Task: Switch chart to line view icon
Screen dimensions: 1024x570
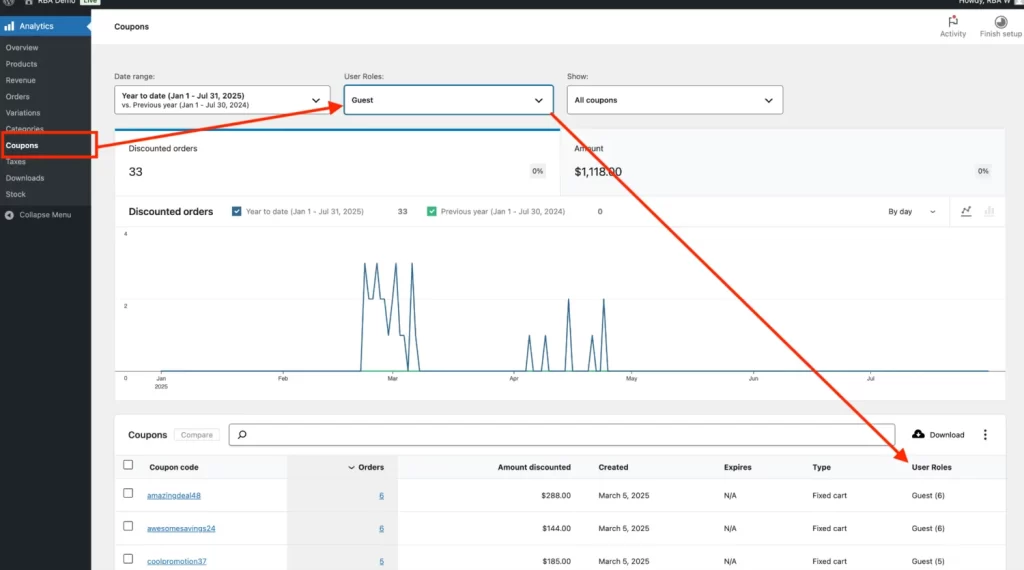Action: point(966,212)
